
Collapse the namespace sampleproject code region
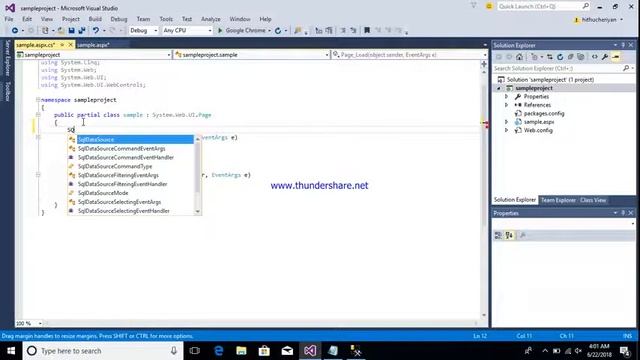[38, 100]
